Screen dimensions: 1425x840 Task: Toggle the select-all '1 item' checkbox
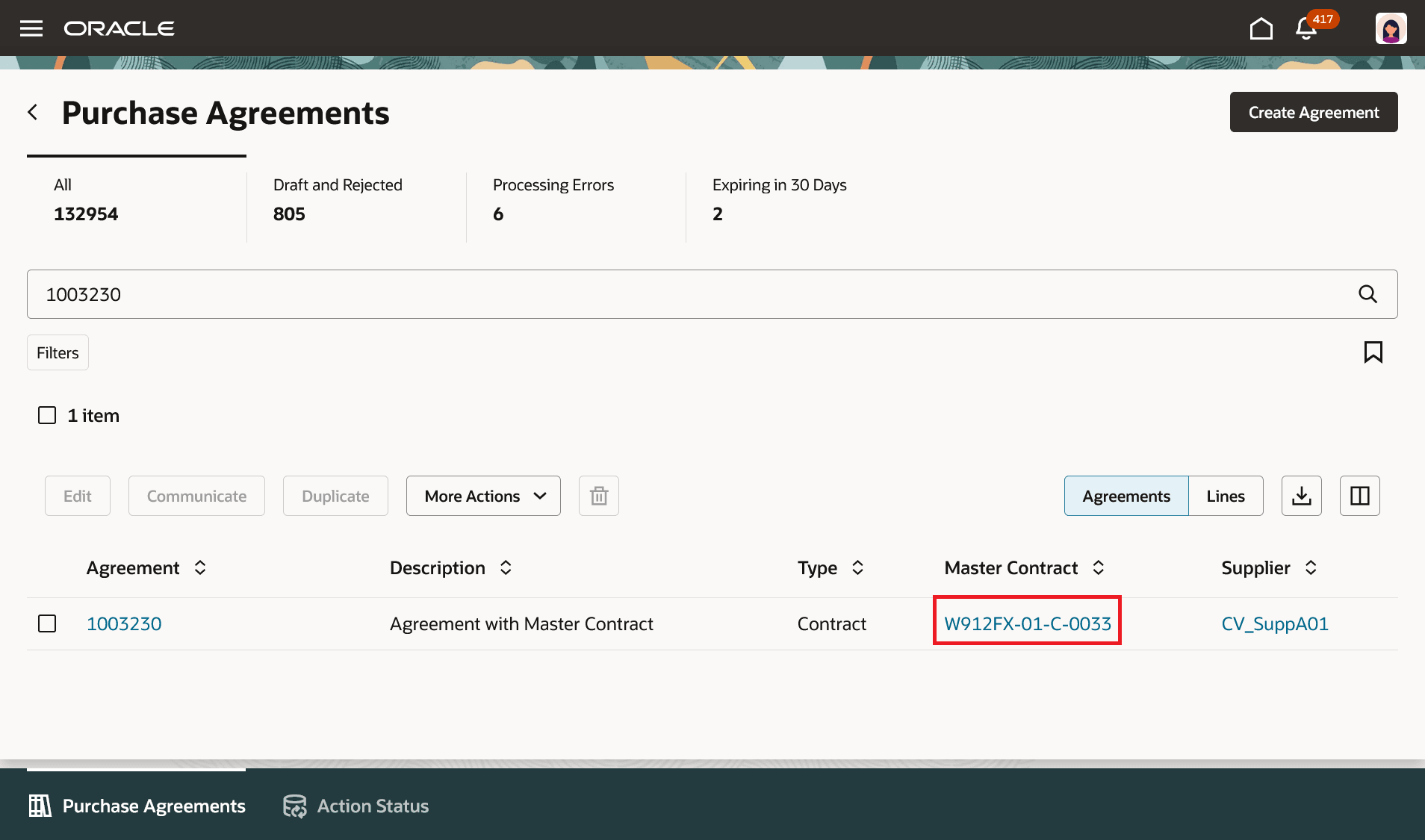(x=47, y=415)
